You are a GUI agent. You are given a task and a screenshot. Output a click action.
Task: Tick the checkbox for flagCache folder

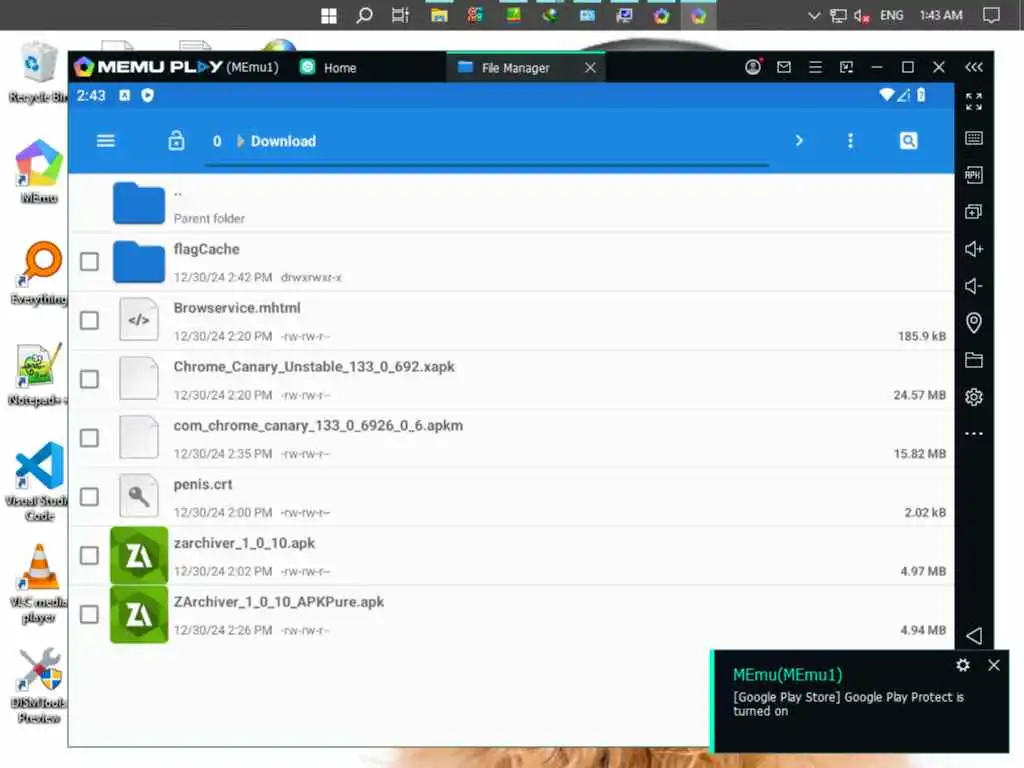pyautogui.click(x=89, y=262)
